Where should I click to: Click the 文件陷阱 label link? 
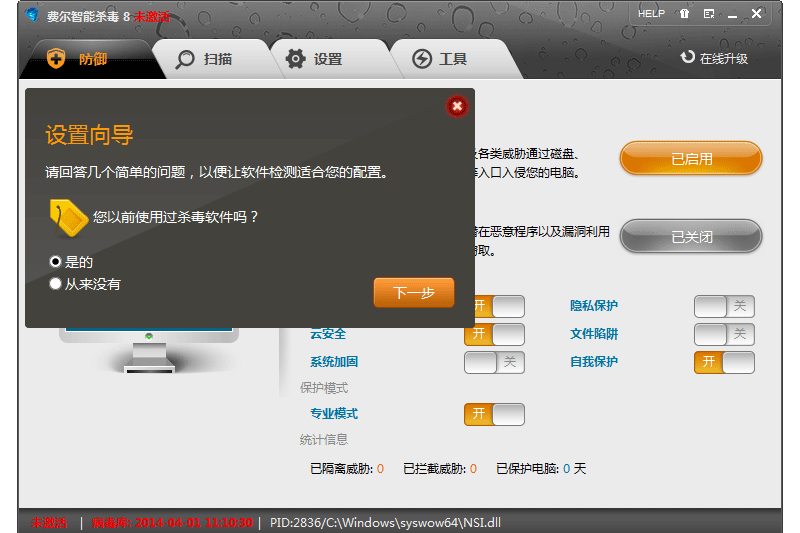click(594, 334)
